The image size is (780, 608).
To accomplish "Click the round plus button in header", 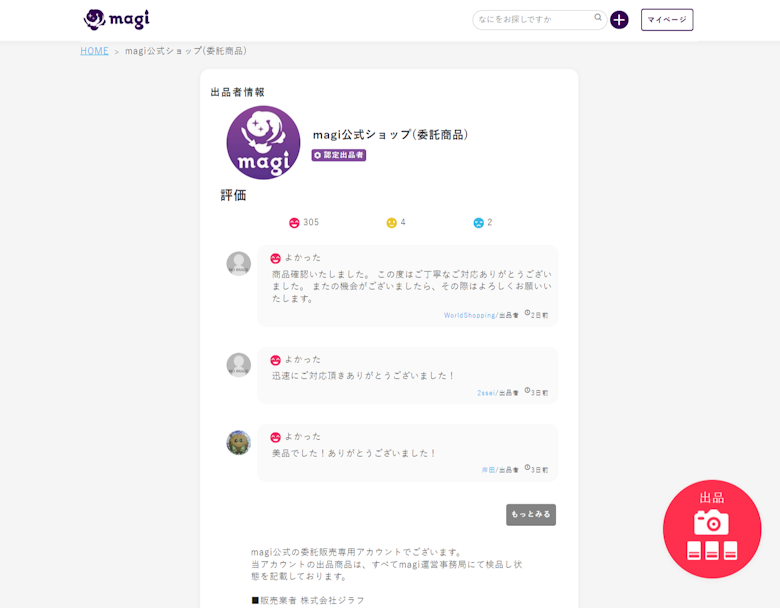I will coord(619,20).
